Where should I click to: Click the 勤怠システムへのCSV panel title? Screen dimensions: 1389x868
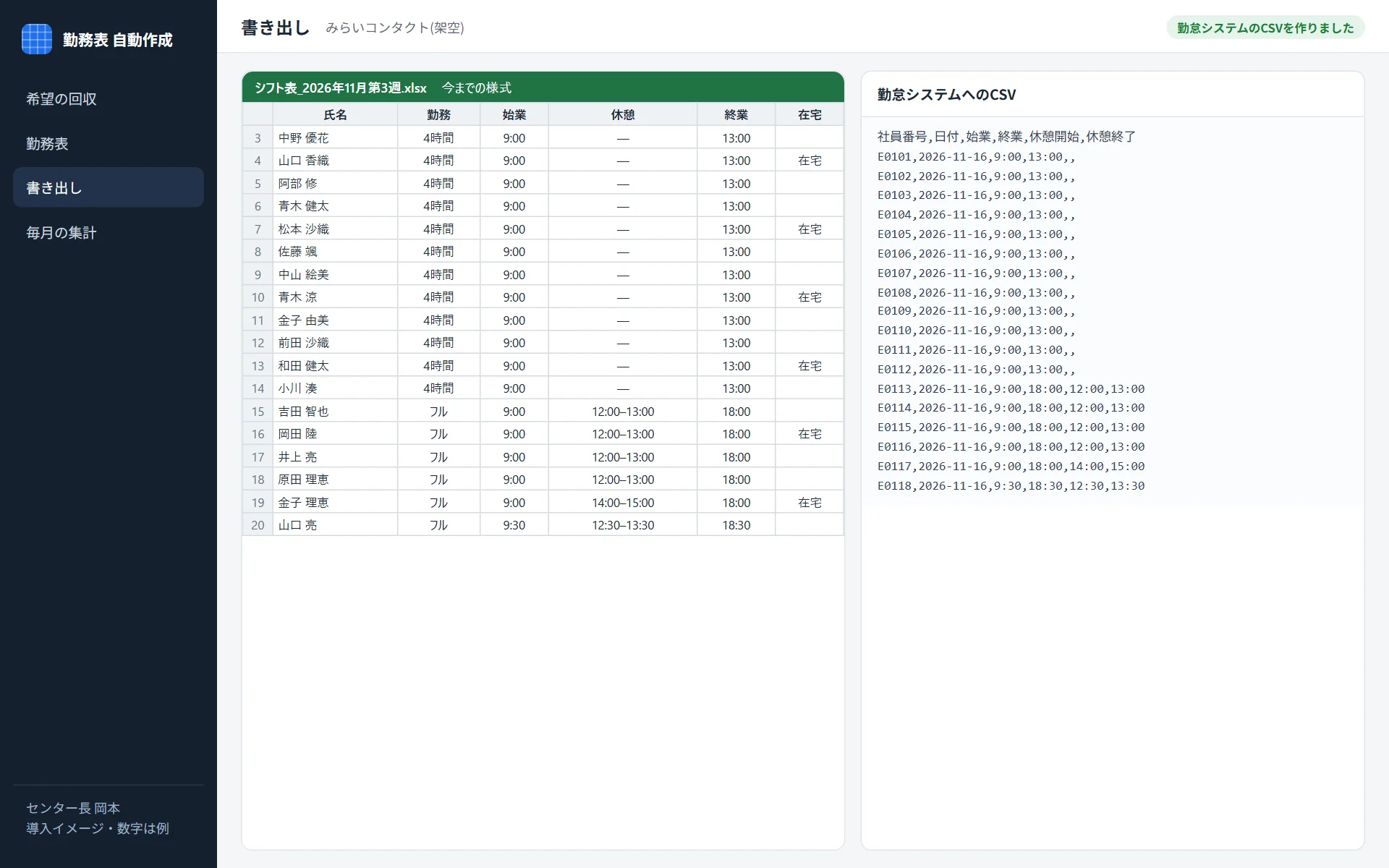click(946, 95)
